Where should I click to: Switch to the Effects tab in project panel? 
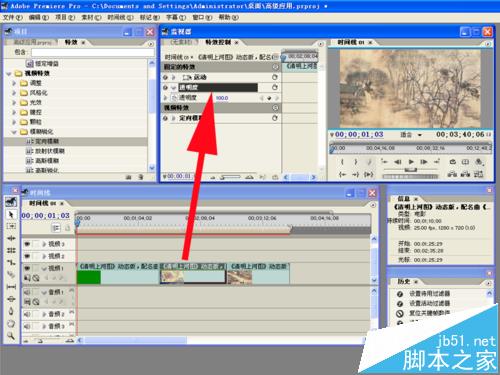tap(71, 42)
